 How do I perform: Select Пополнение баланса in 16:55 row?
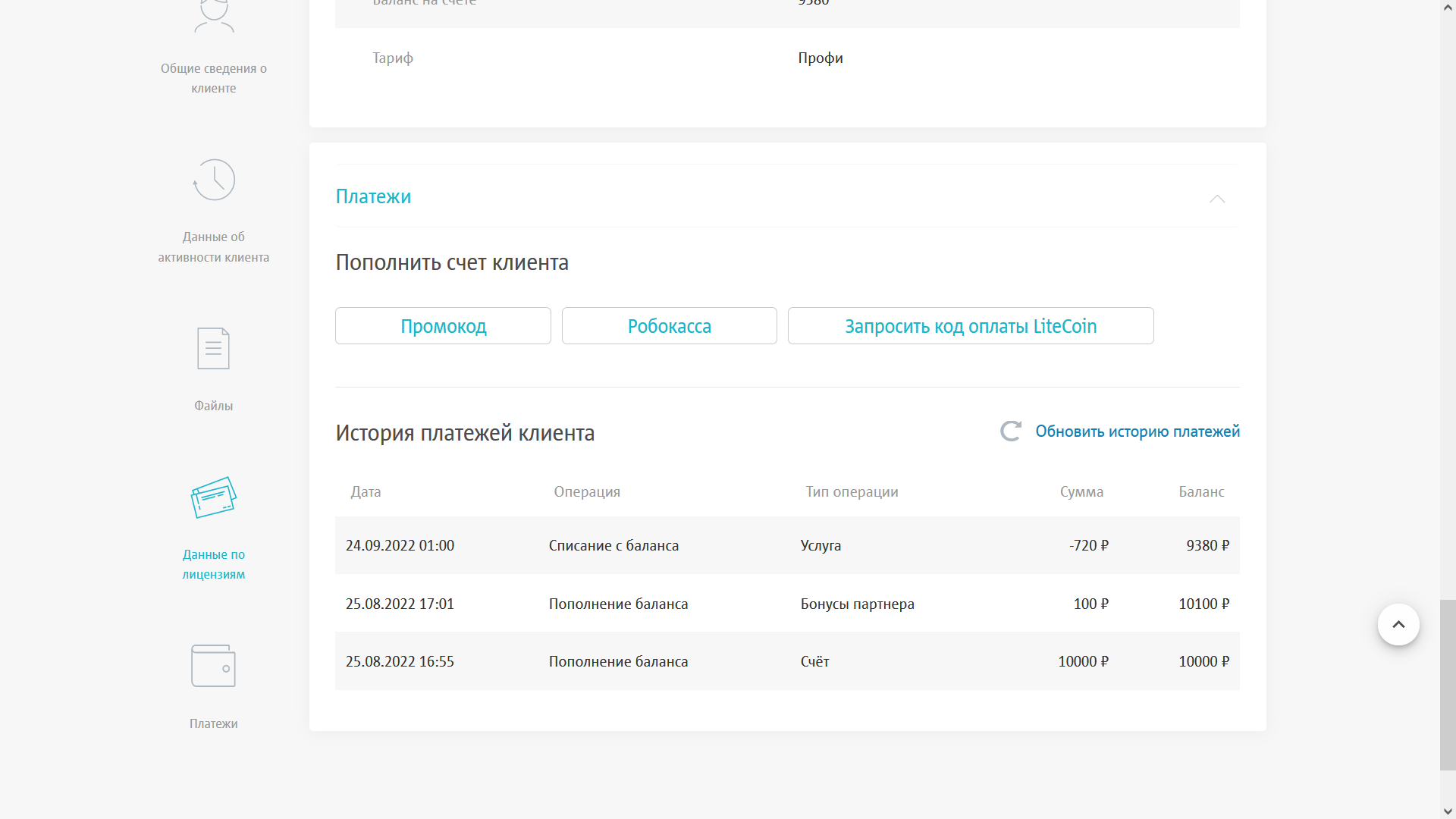tap(618, 662)
